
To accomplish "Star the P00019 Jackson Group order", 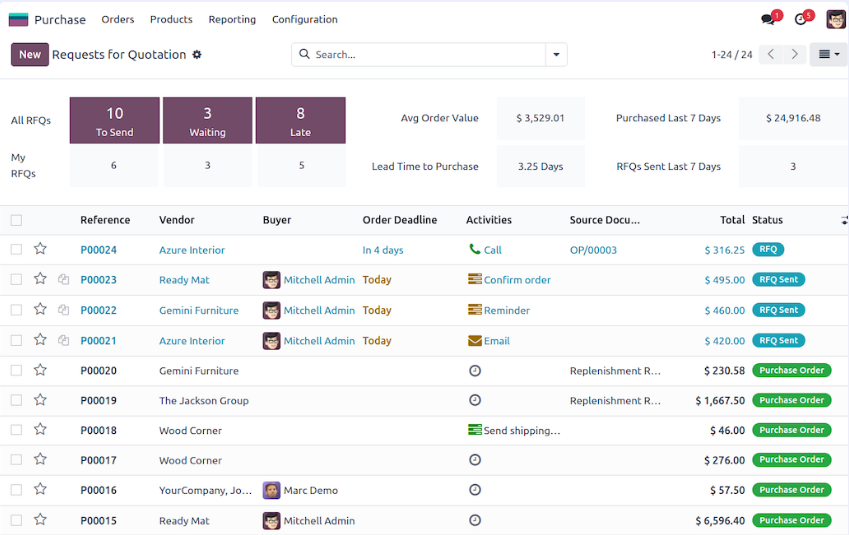I will (x=40, y=400).
